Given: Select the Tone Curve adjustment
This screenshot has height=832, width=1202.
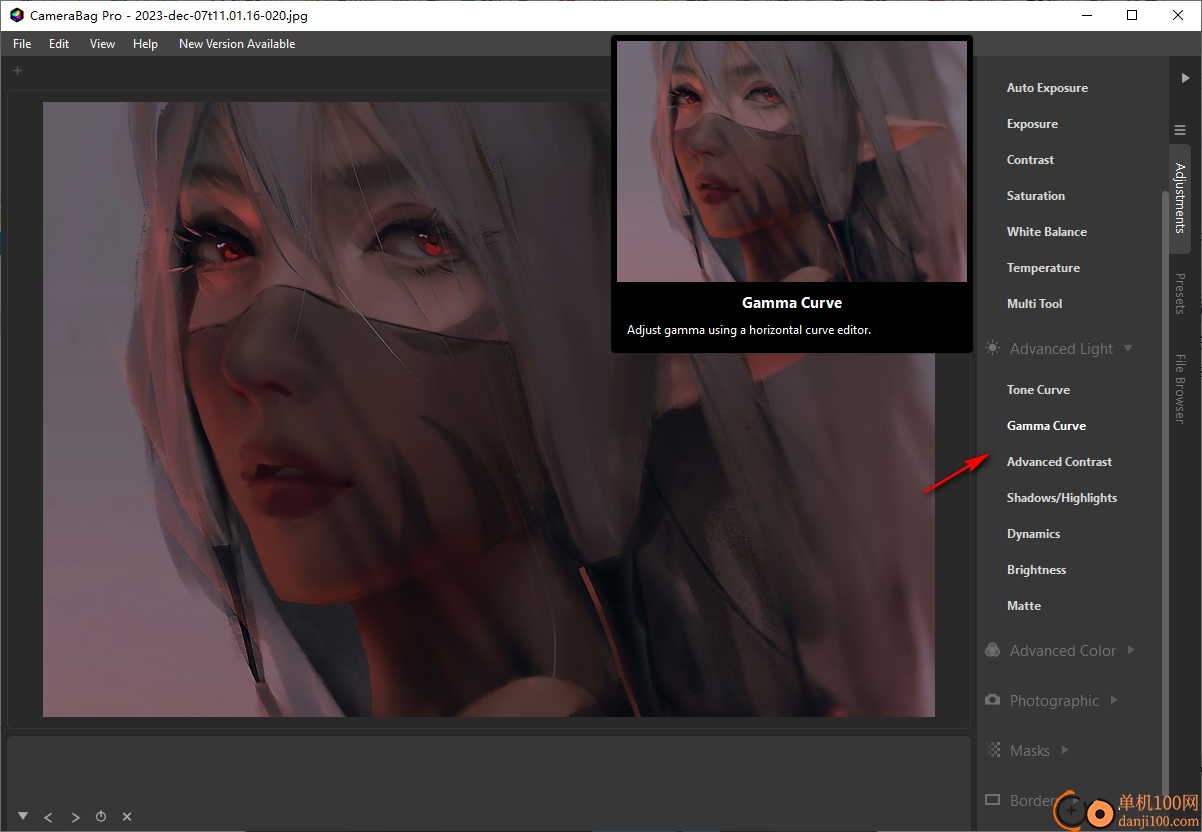Looking at the screenshot, I should click(x=1038, y=390).
